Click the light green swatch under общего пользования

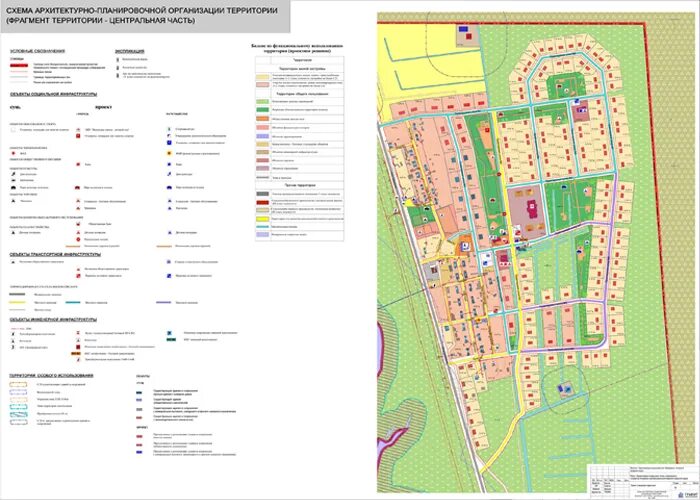[x=262, y=102]
